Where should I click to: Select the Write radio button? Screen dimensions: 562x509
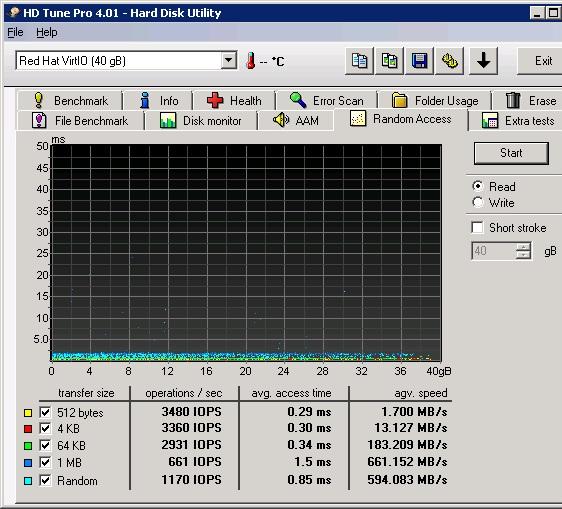pyautogui.click(x=478, y=203)
